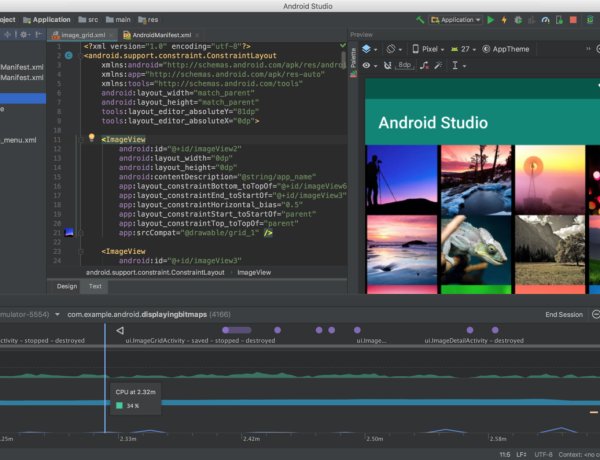The image size is (600, 460).
Task: Click the elongated purple event marker in profiler
Action: point(236,330)
